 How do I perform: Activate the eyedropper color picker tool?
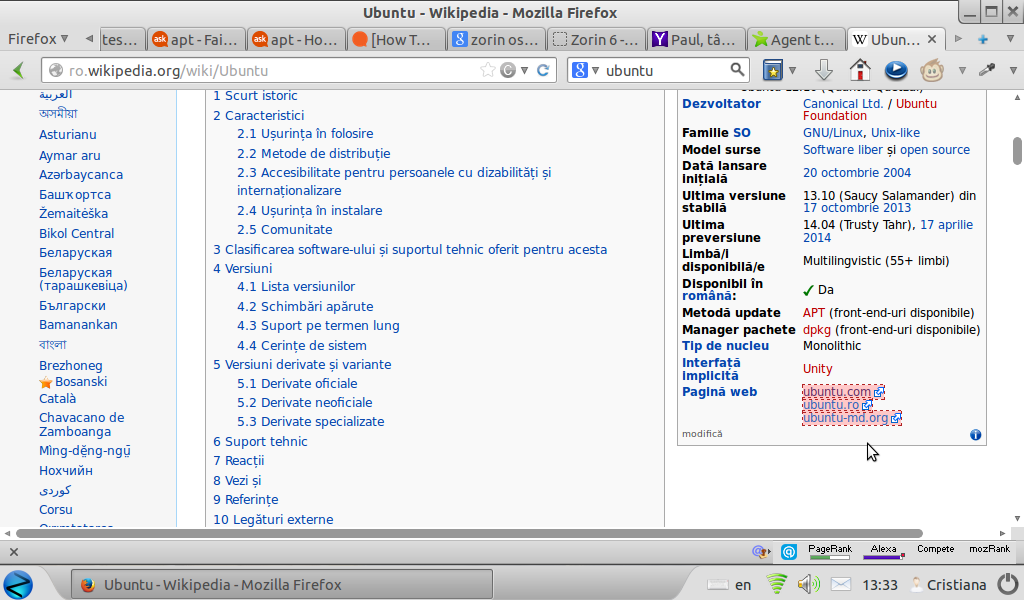tap(987, 70)
